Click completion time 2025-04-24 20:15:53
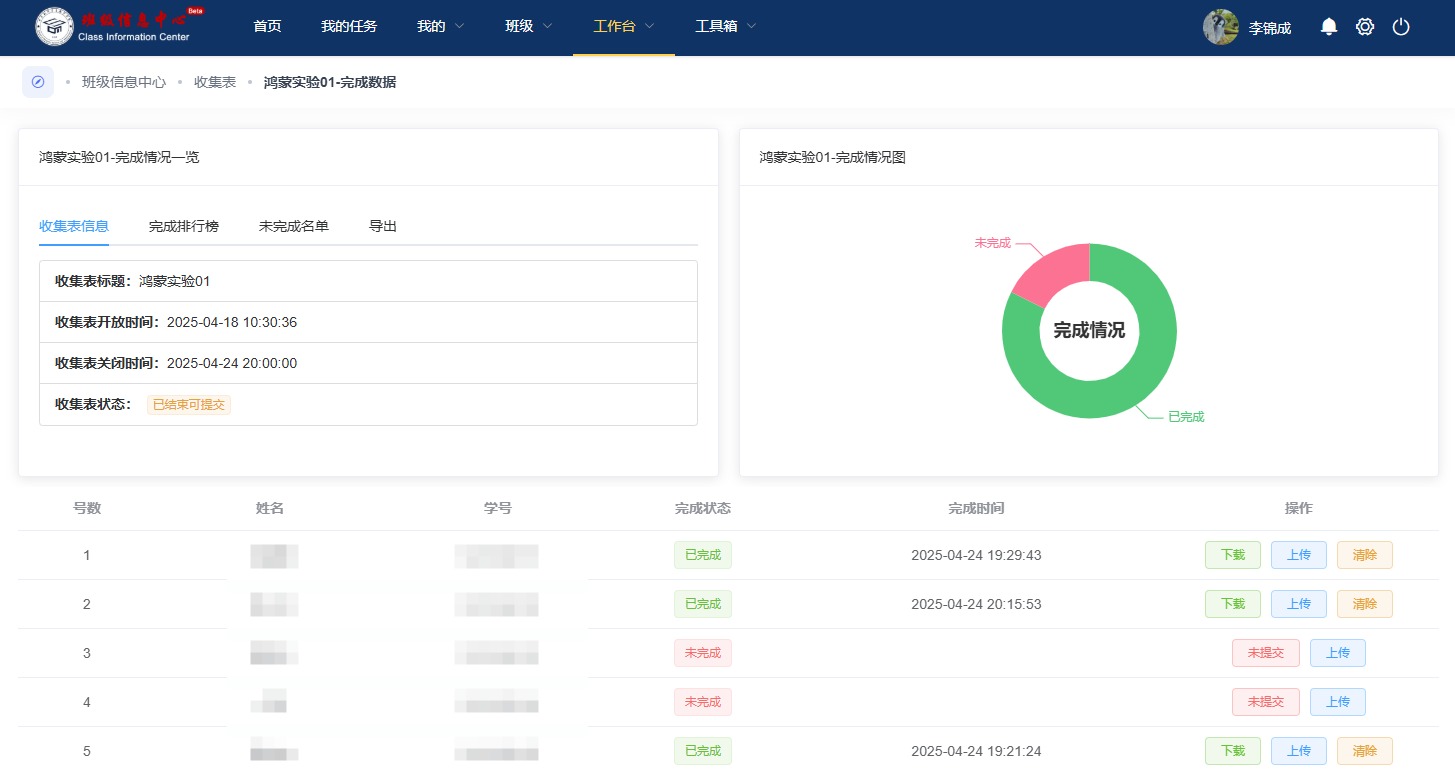 point(976,604)
